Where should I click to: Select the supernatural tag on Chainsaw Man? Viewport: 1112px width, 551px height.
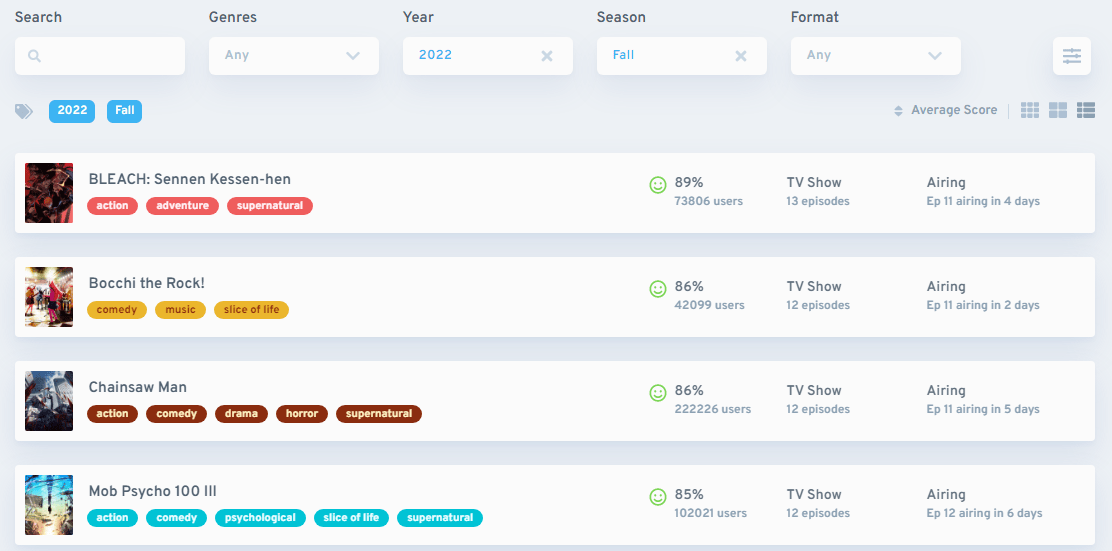tap(379, 414)
